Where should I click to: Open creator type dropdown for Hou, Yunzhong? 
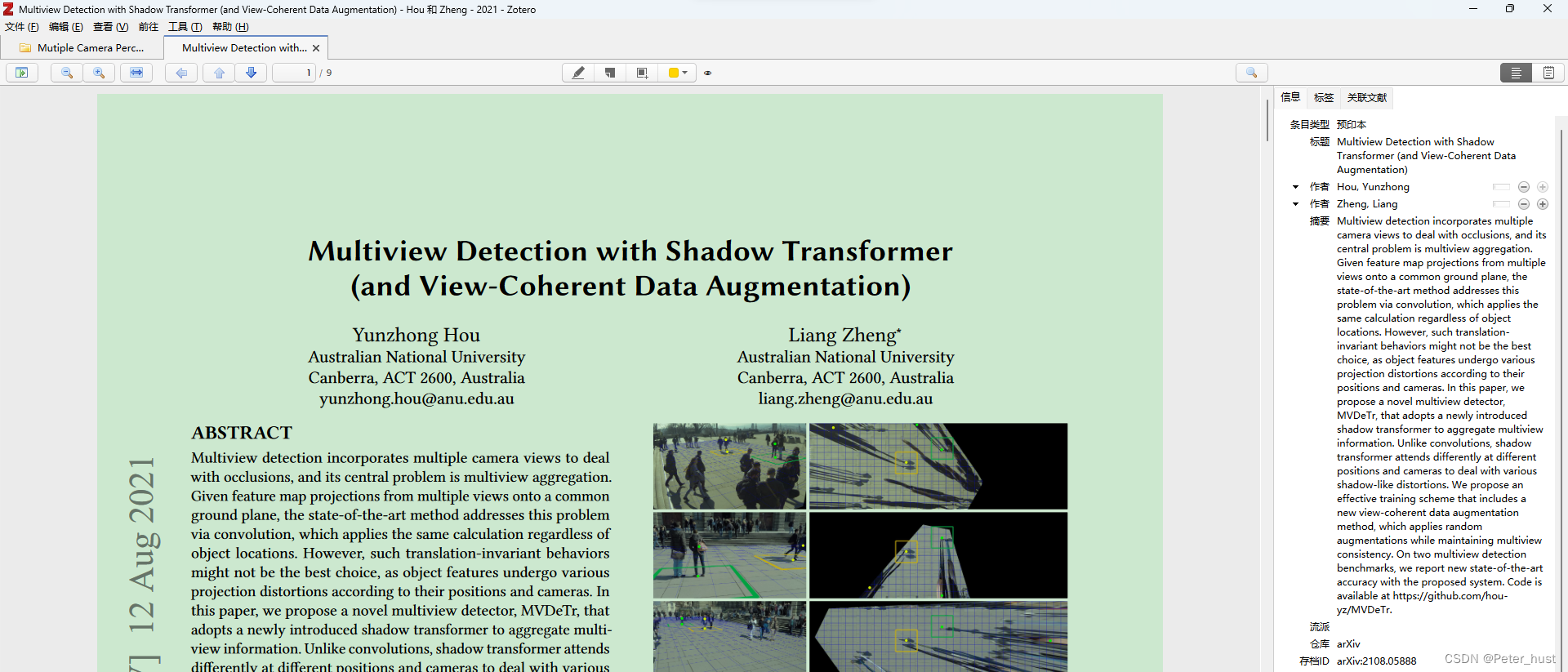click(1296, 187)
